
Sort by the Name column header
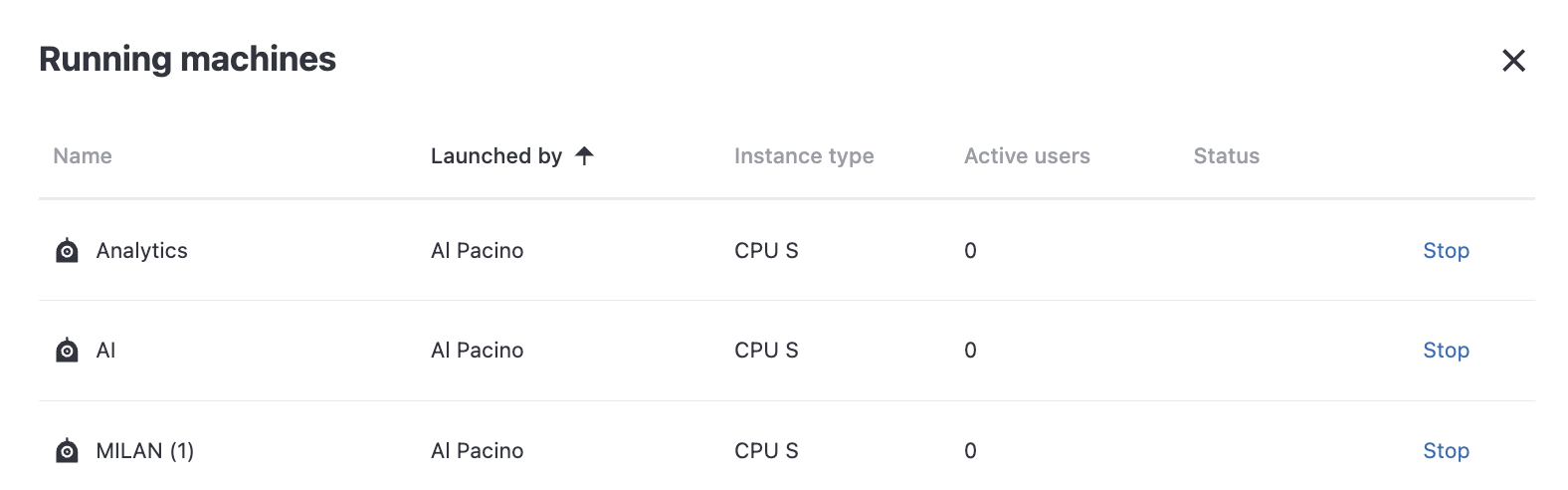pyautogui.click(x=83, y=156)
